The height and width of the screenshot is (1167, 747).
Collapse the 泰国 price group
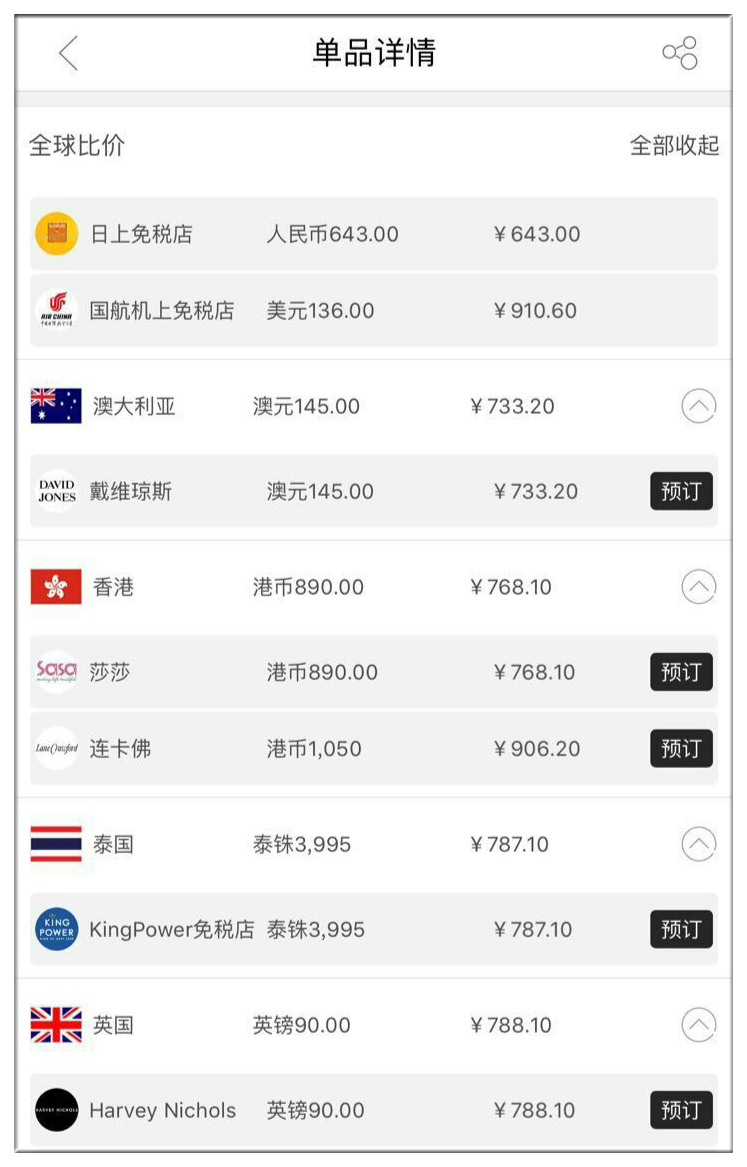699,845
